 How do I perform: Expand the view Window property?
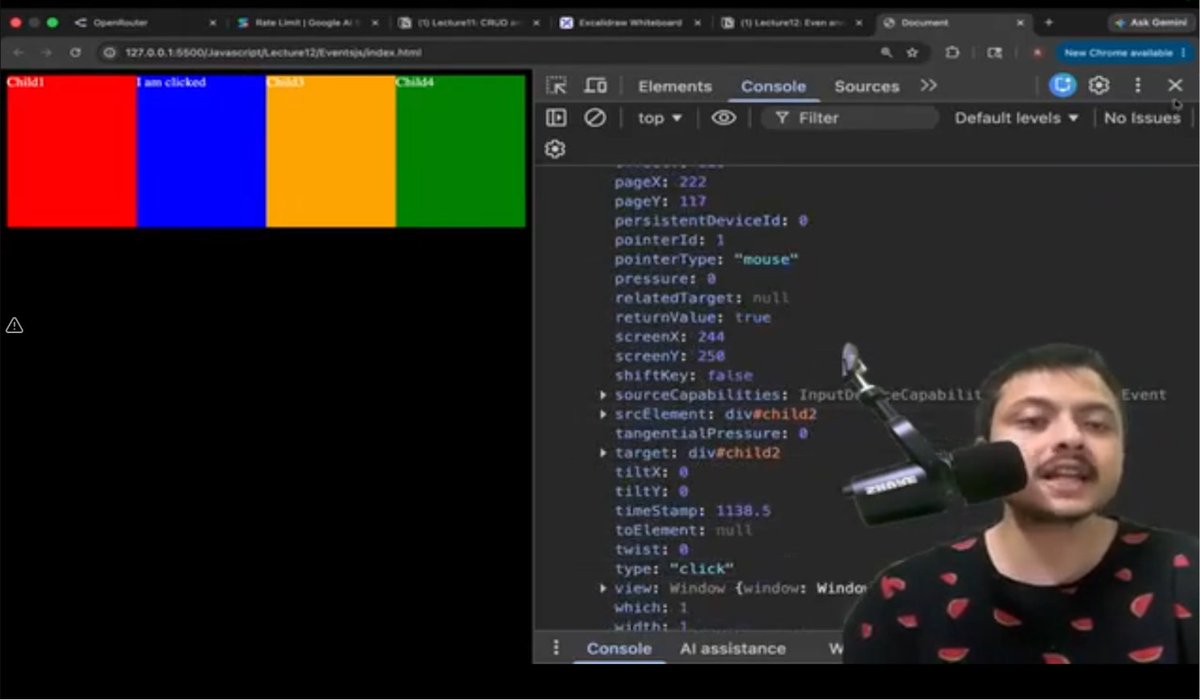pos(603,588)
